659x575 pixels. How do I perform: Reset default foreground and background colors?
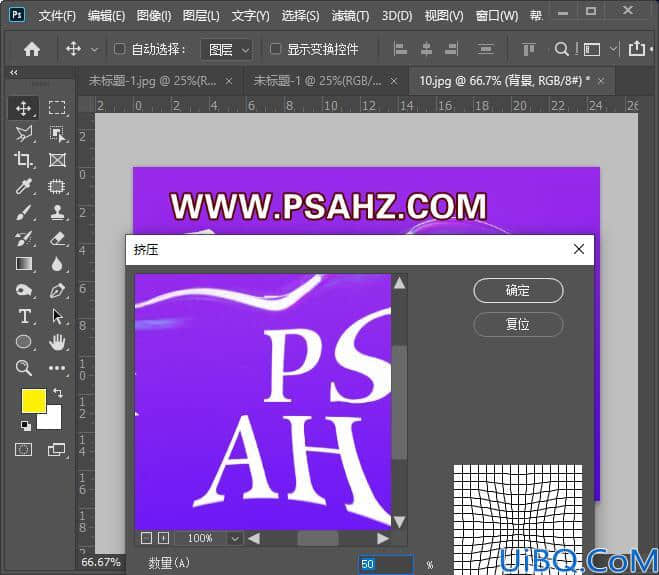point(26,425)
